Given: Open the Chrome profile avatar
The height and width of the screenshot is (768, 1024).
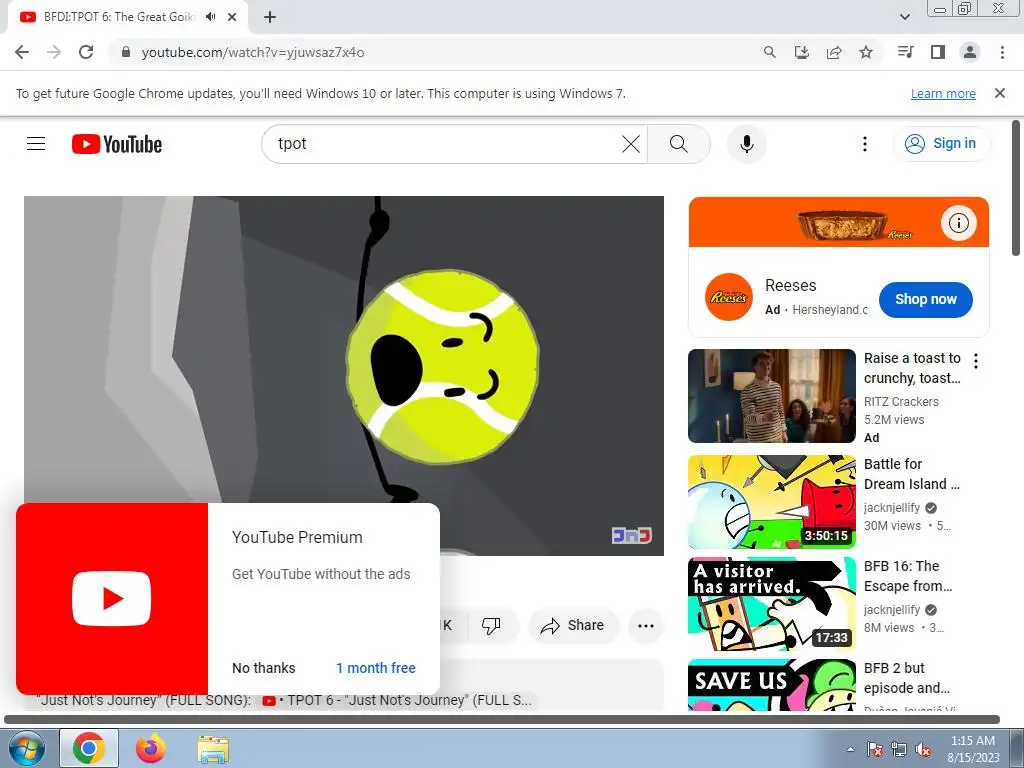Looking at the screenshot, I should pos(970,52).
